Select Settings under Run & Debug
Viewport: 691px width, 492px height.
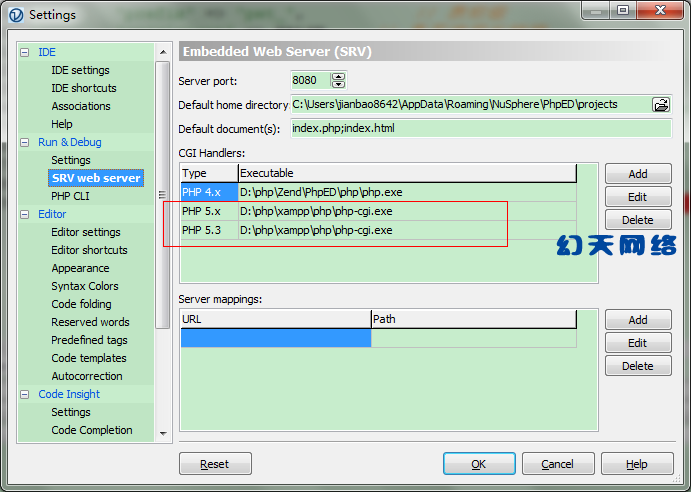click(x=71, y=160)
